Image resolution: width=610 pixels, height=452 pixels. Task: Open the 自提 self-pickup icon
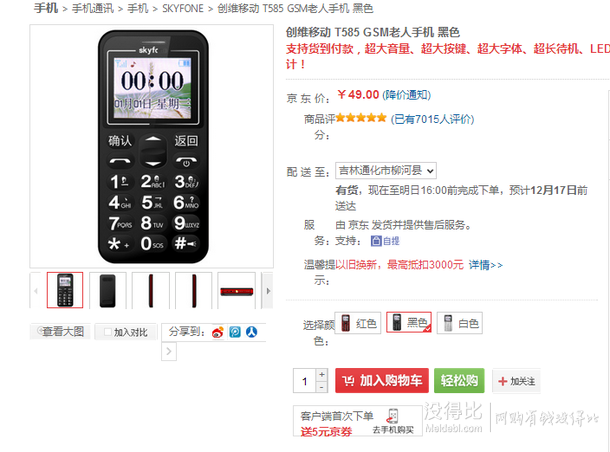click(376, 241)
